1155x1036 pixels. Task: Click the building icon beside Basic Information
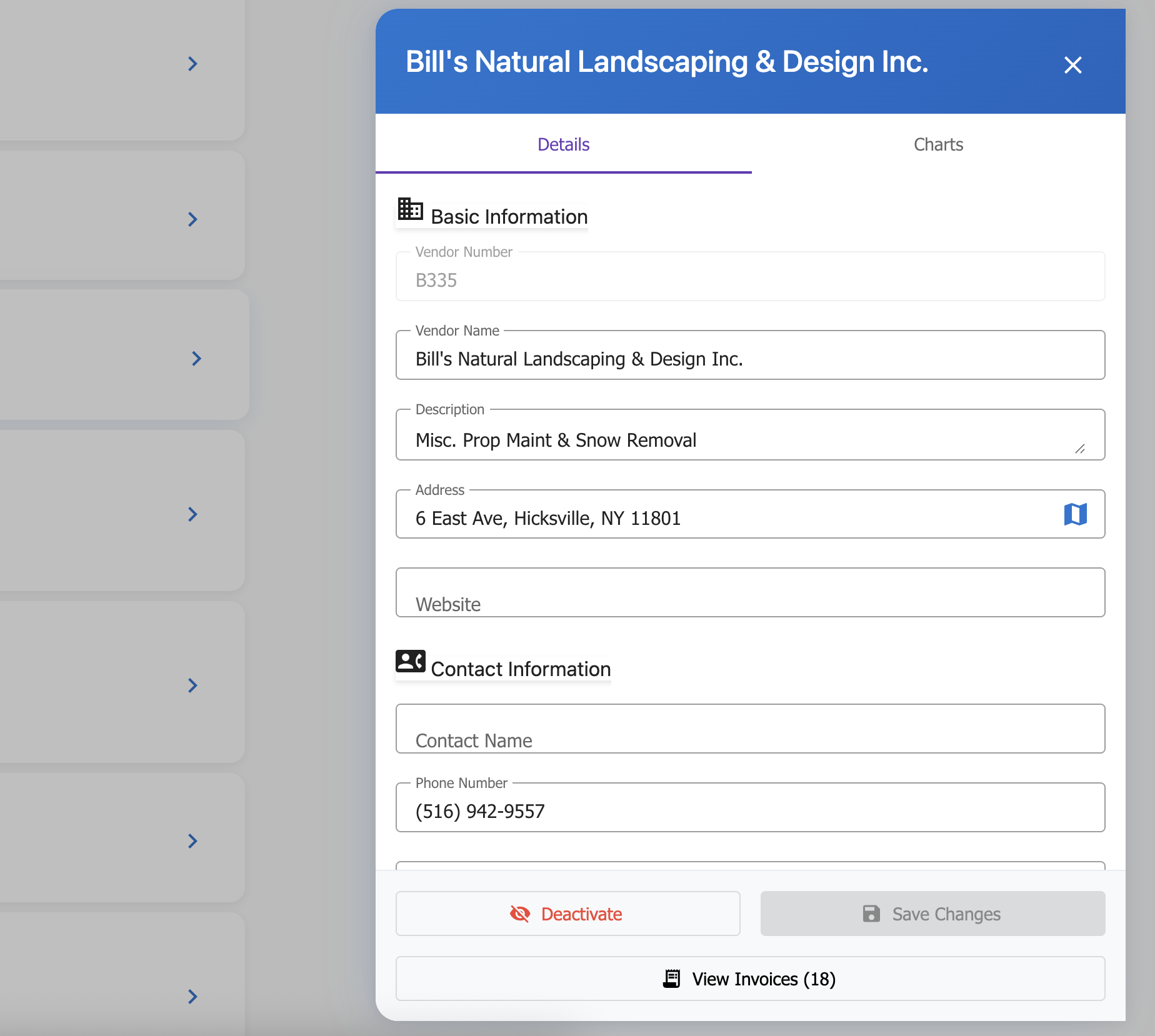point(410,209)
